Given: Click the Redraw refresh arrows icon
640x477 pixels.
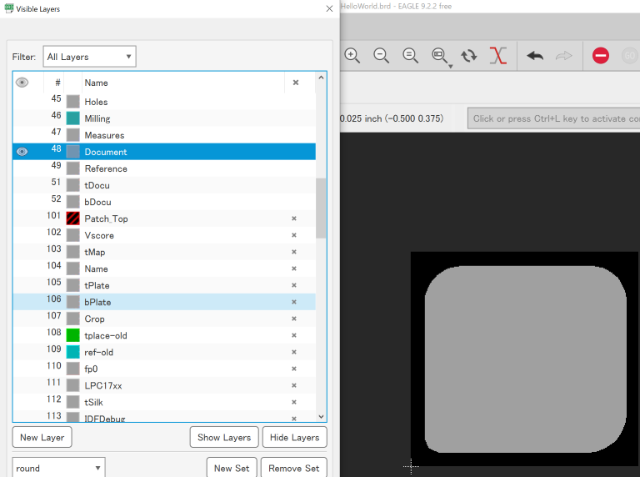Looking at the screenshot, I should [469, 55].
